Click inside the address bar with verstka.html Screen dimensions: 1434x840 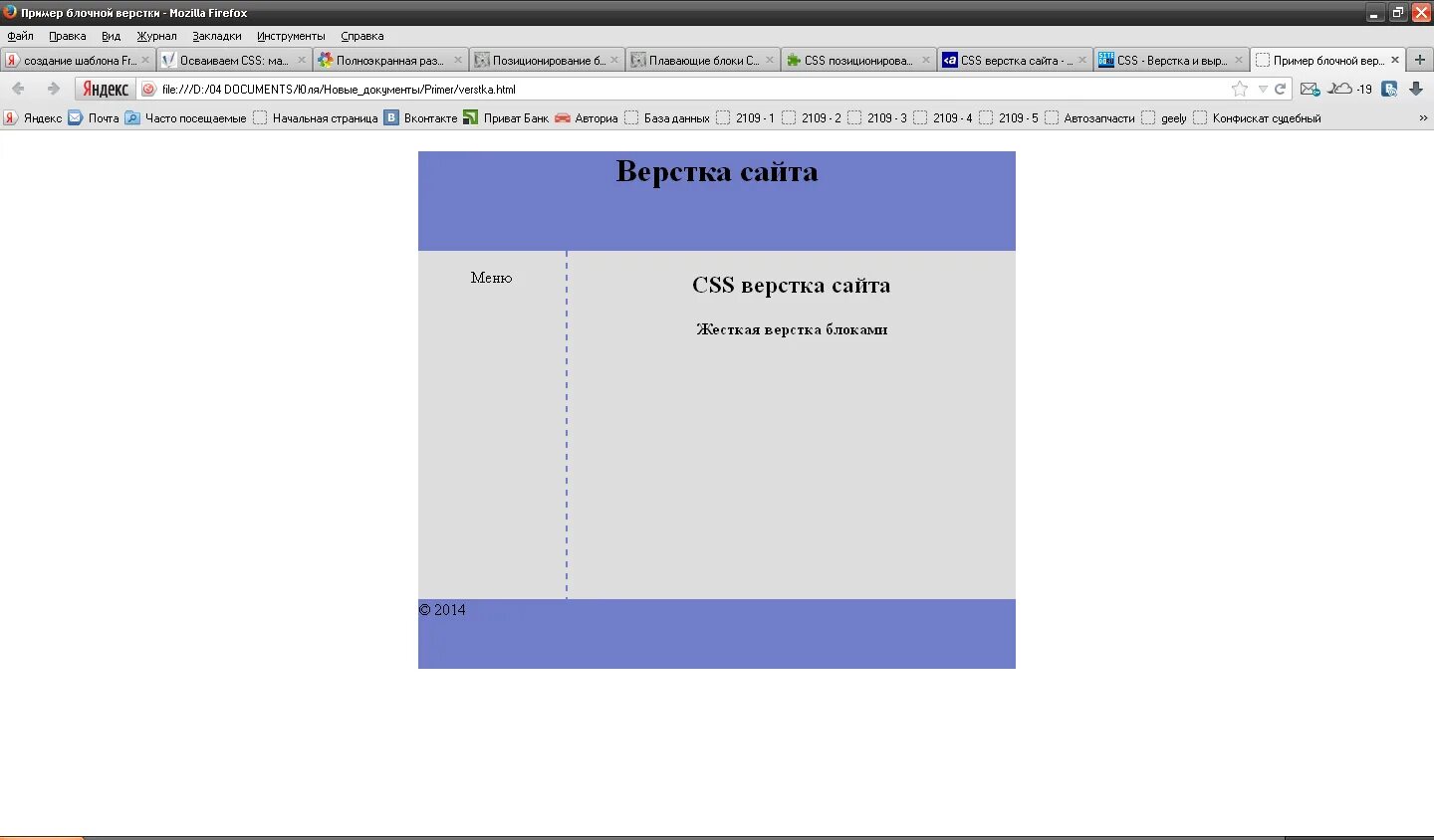coord(398,89)
